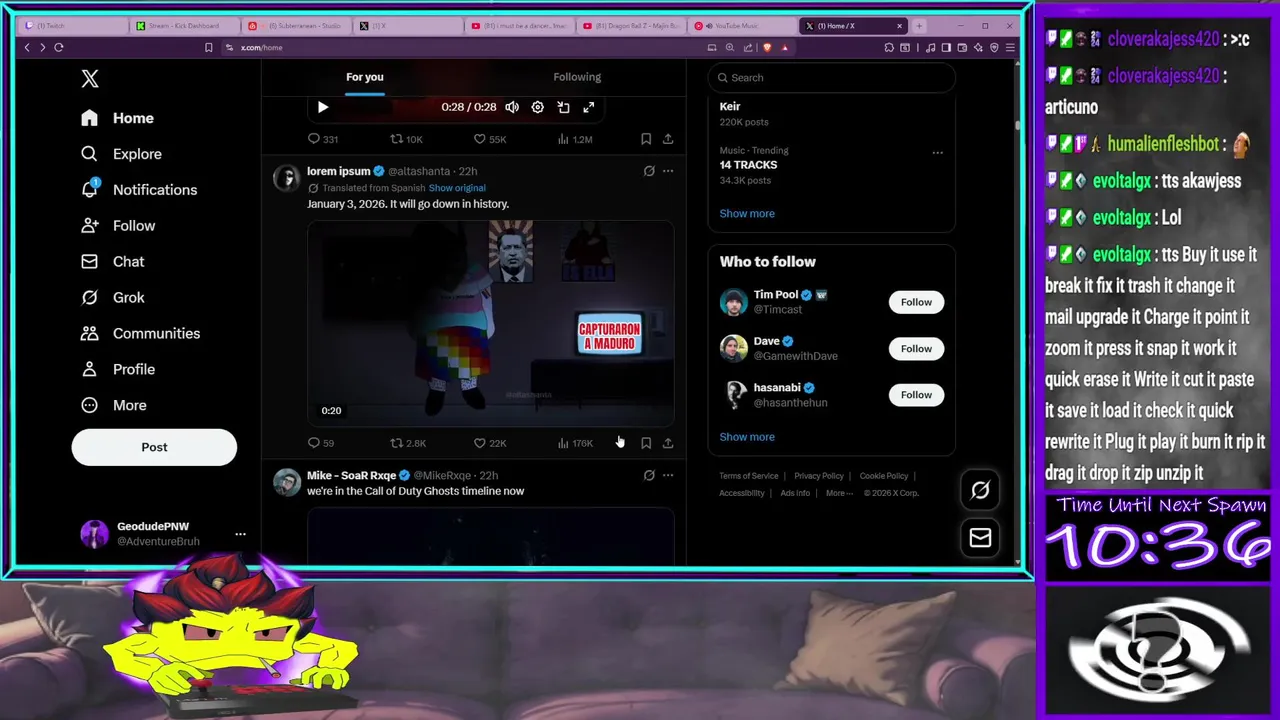Share the post with 1.2M views
This screenshot has height=720, width=1280.
coord(668,139)
